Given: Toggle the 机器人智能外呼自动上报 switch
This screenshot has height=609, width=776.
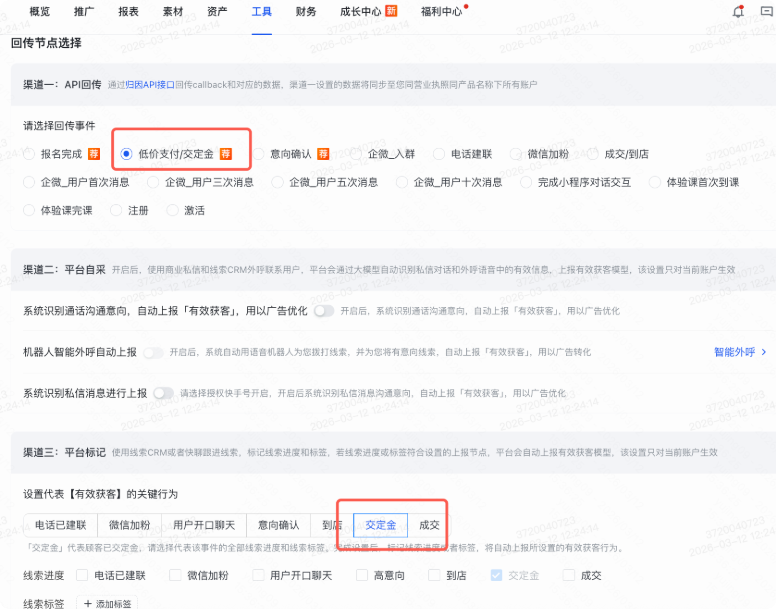Looking at the screenshot, I should coord(153,352).
